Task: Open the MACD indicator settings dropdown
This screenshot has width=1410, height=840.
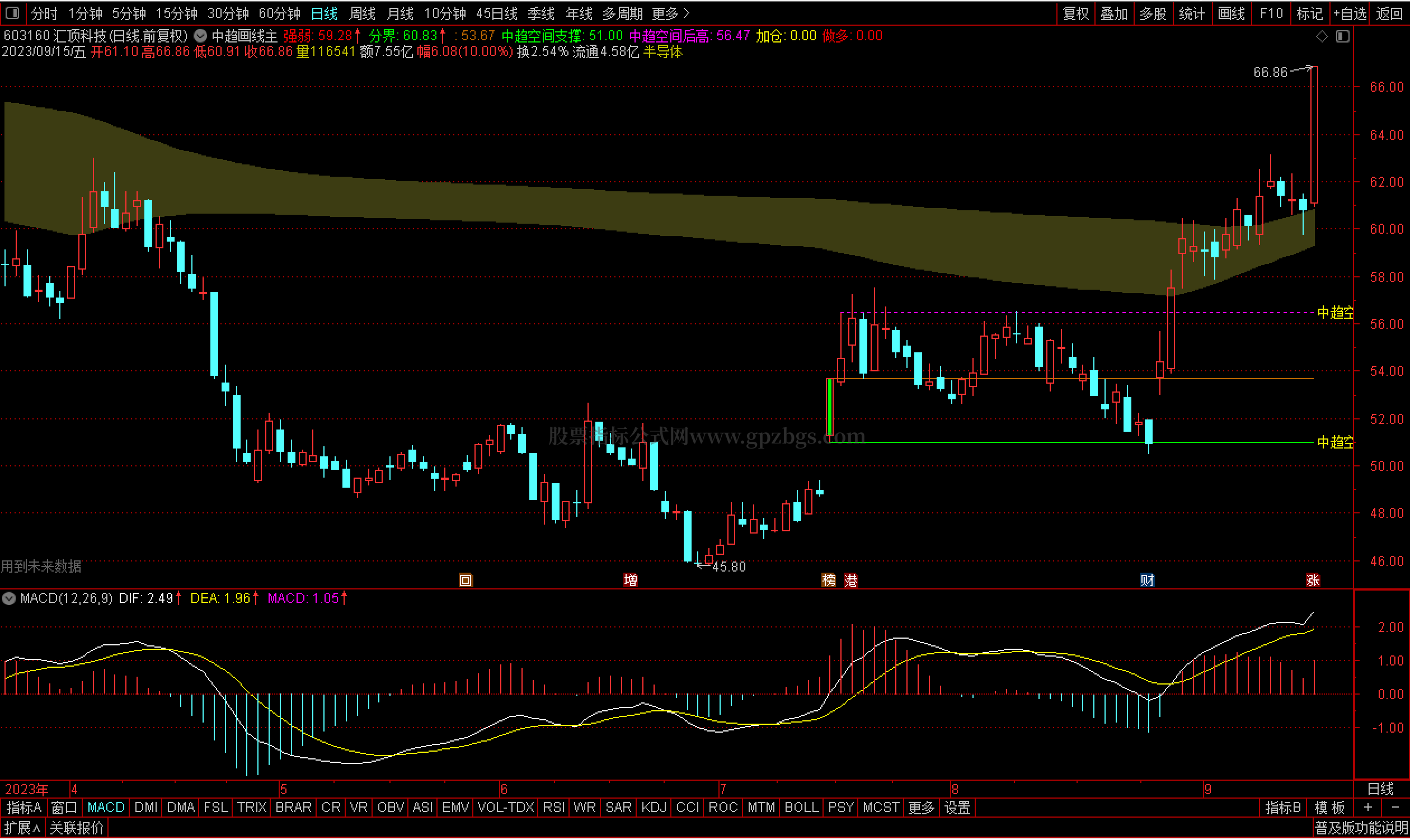Action: tap(9, 598)
